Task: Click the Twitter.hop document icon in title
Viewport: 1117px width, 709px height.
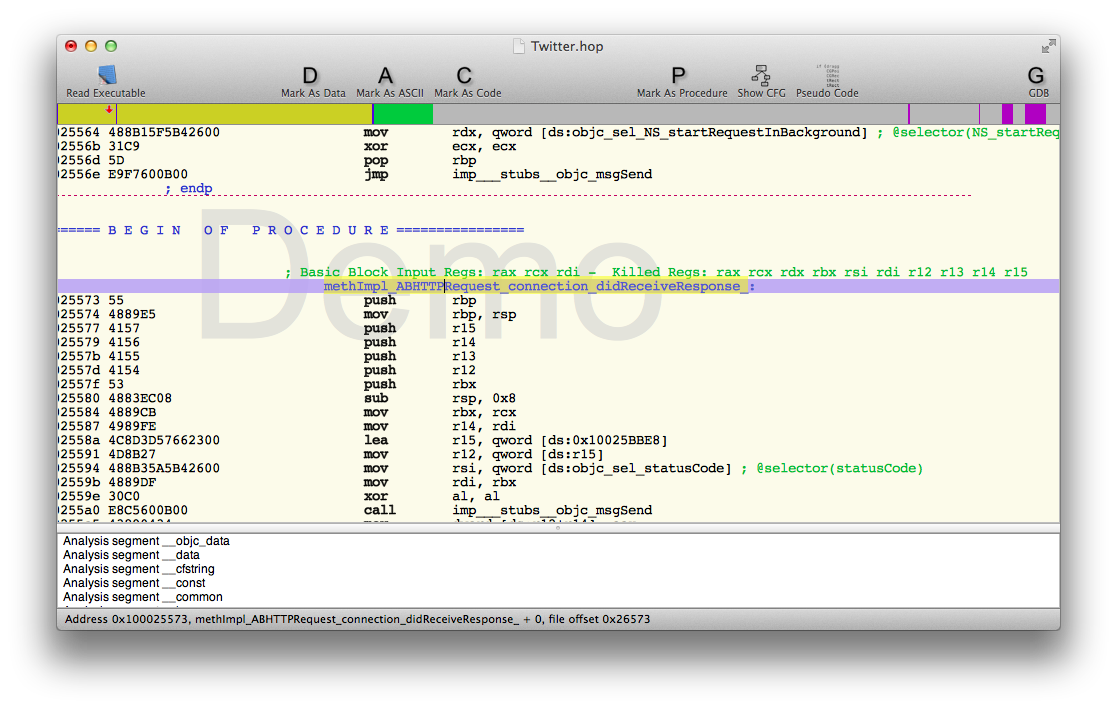Action: coord(518,46)
